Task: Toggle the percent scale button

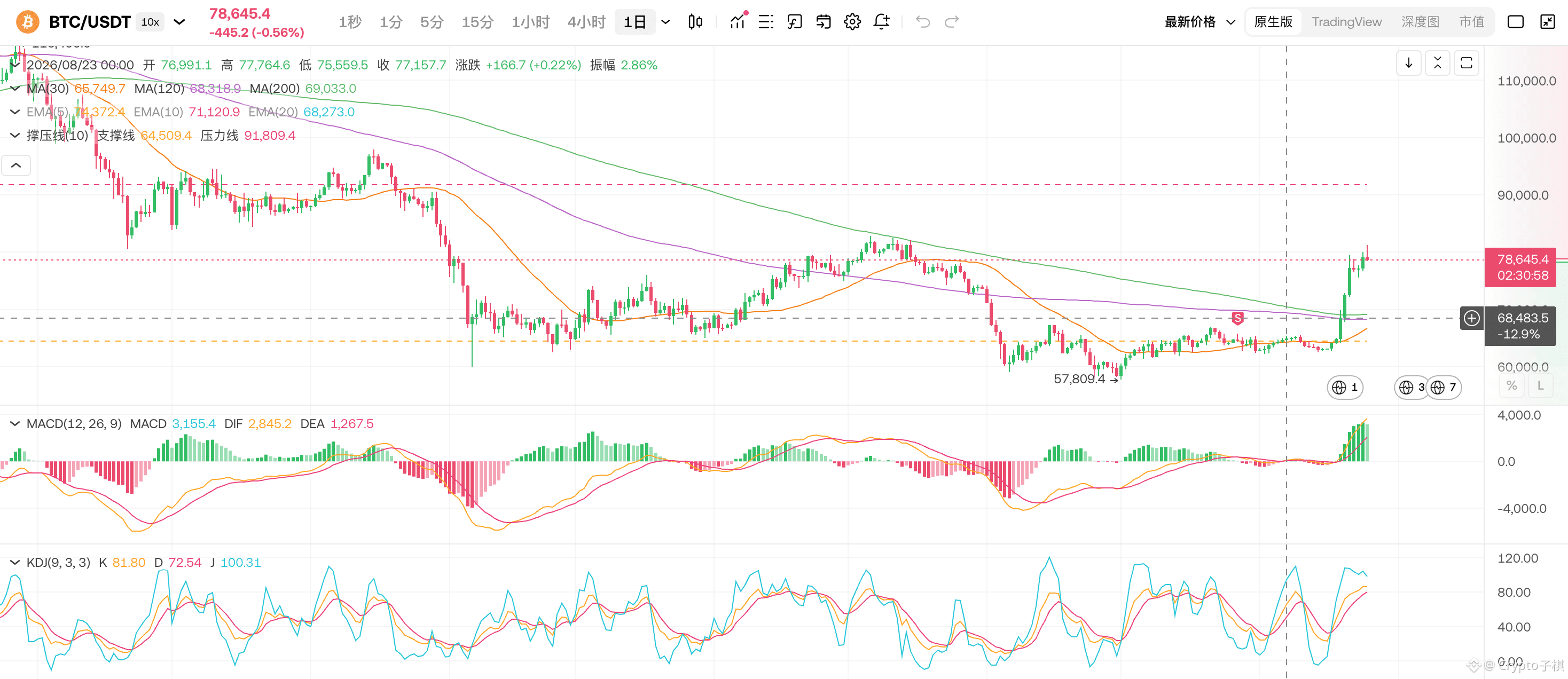Action: tap(1512, 386)
